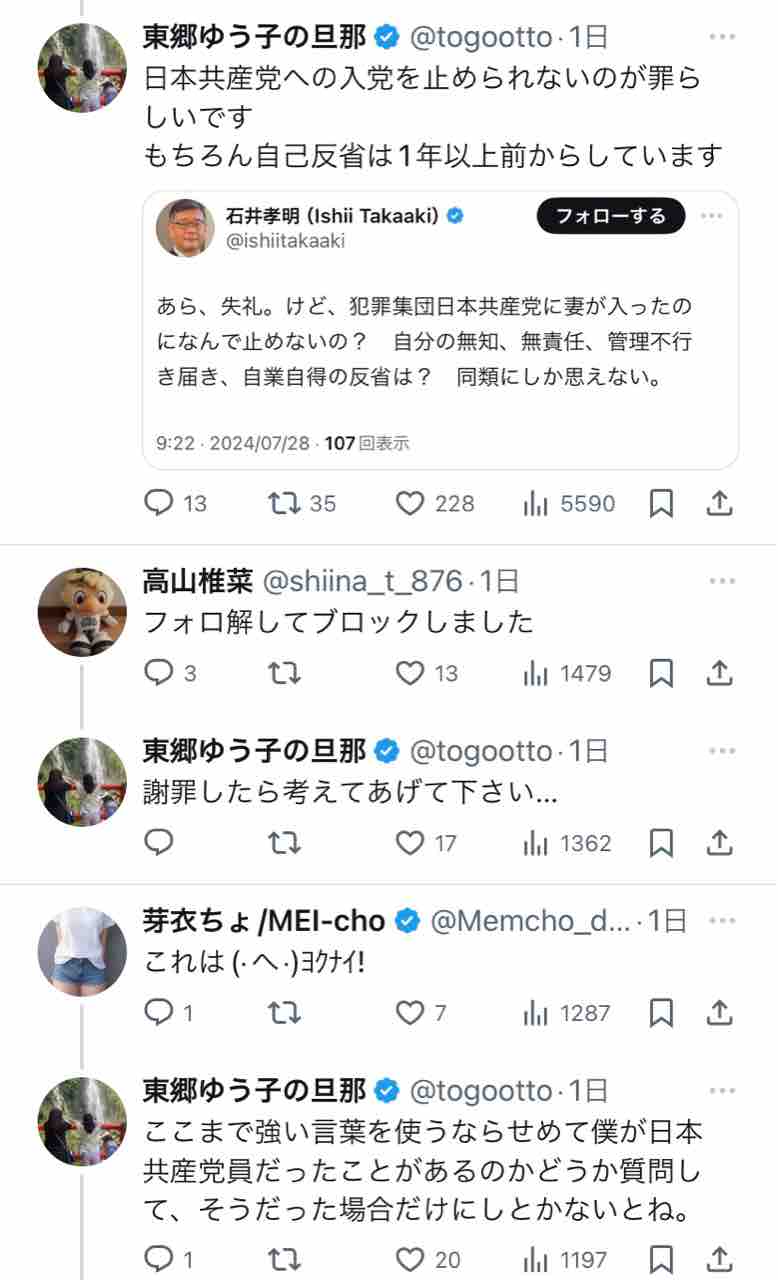
Task: Open more options on quoted Ishii Takaaki tweet
Action: click(711, 216)
